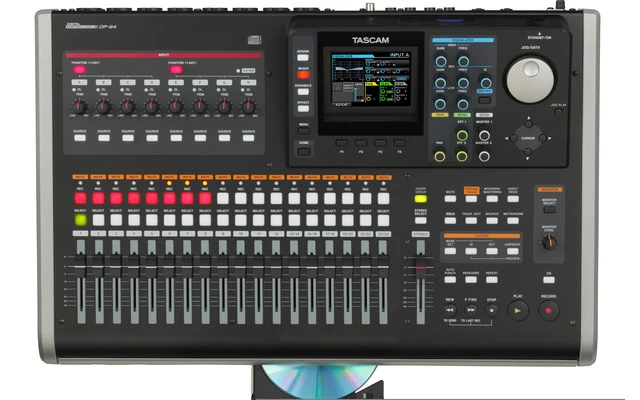Push the REHEARSE button
Screen dimensions: 640x400
471,280
